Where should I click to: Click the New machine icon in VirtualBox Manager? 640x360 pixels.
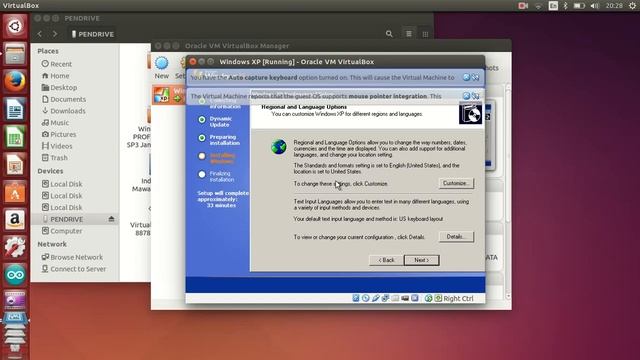162,63
